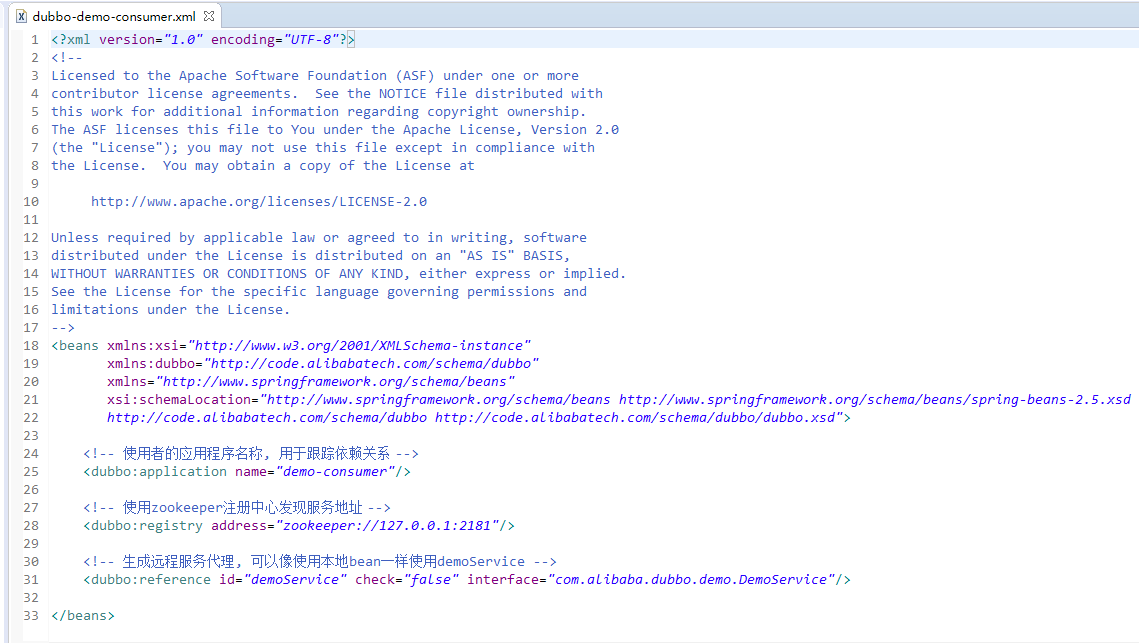The width and height of the screenshot is (1140, 644).
Task: Click the xsi:schemaLocation attribute name
Action: (179, 399)
